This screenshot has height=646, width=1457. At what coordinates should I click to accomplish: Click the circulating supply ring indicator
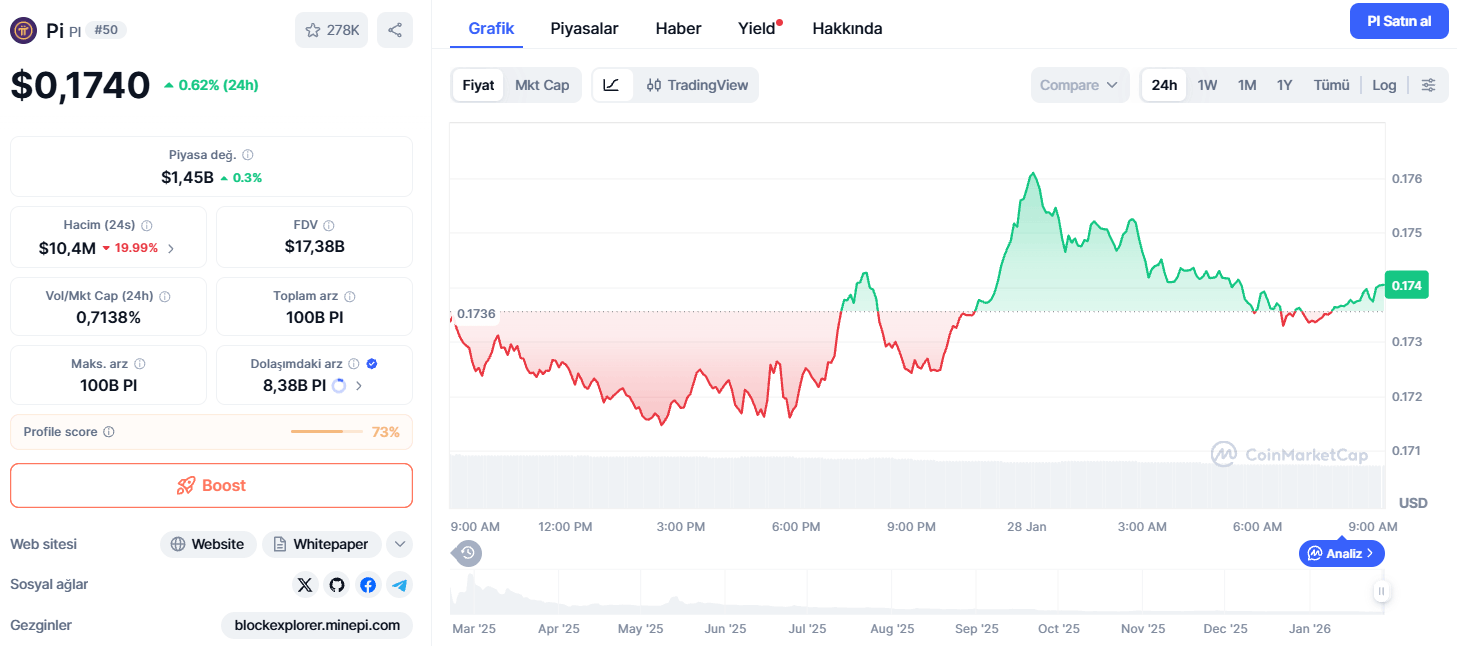click(x=339, y=385)
